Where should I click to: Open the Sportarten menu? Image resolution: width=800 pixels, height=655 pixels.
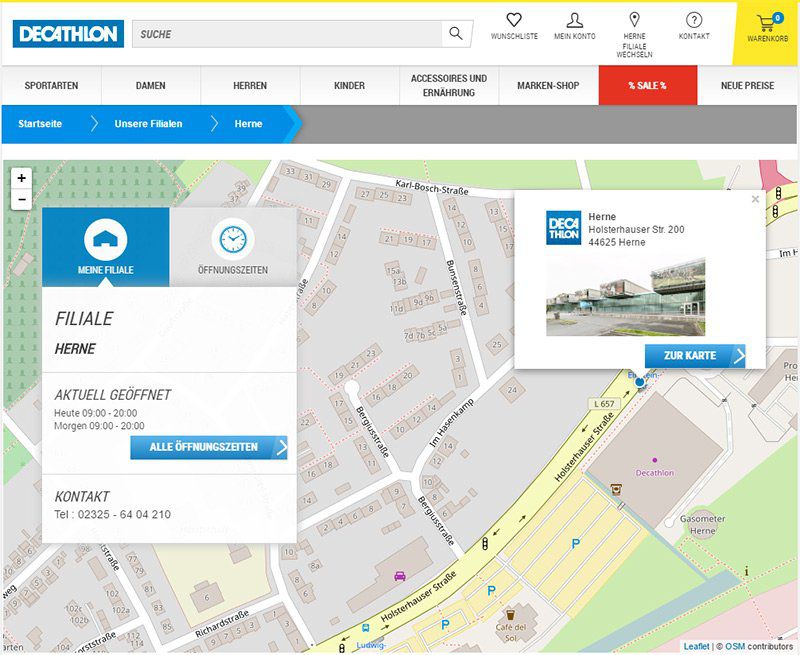(52, 86)
